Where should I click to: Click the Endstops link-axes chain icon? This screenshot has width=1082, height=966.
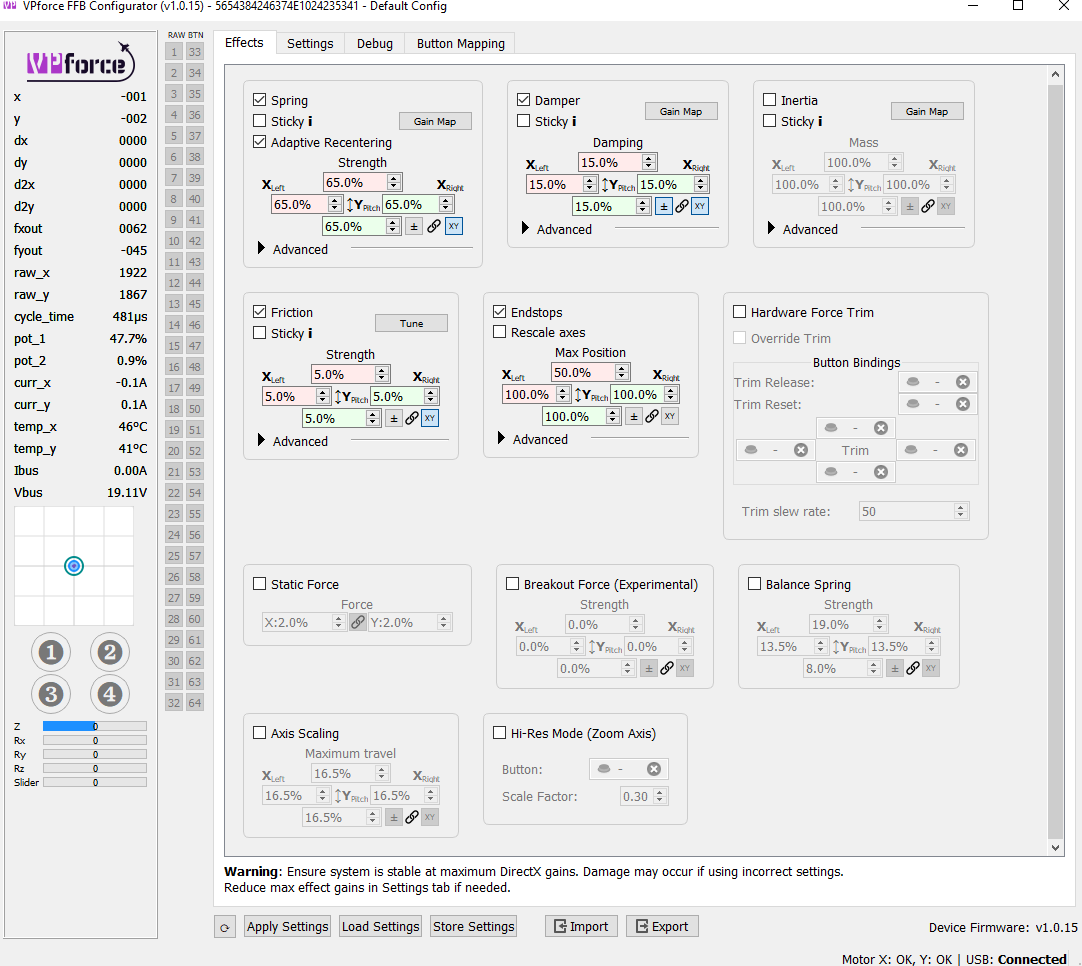coord(652,416)
